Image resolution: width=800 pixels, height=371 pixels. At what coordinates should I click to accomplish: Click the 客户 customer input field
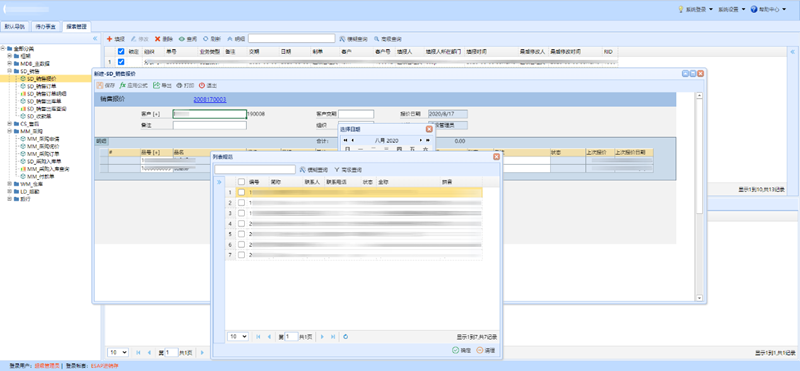(x=210, y=114)
